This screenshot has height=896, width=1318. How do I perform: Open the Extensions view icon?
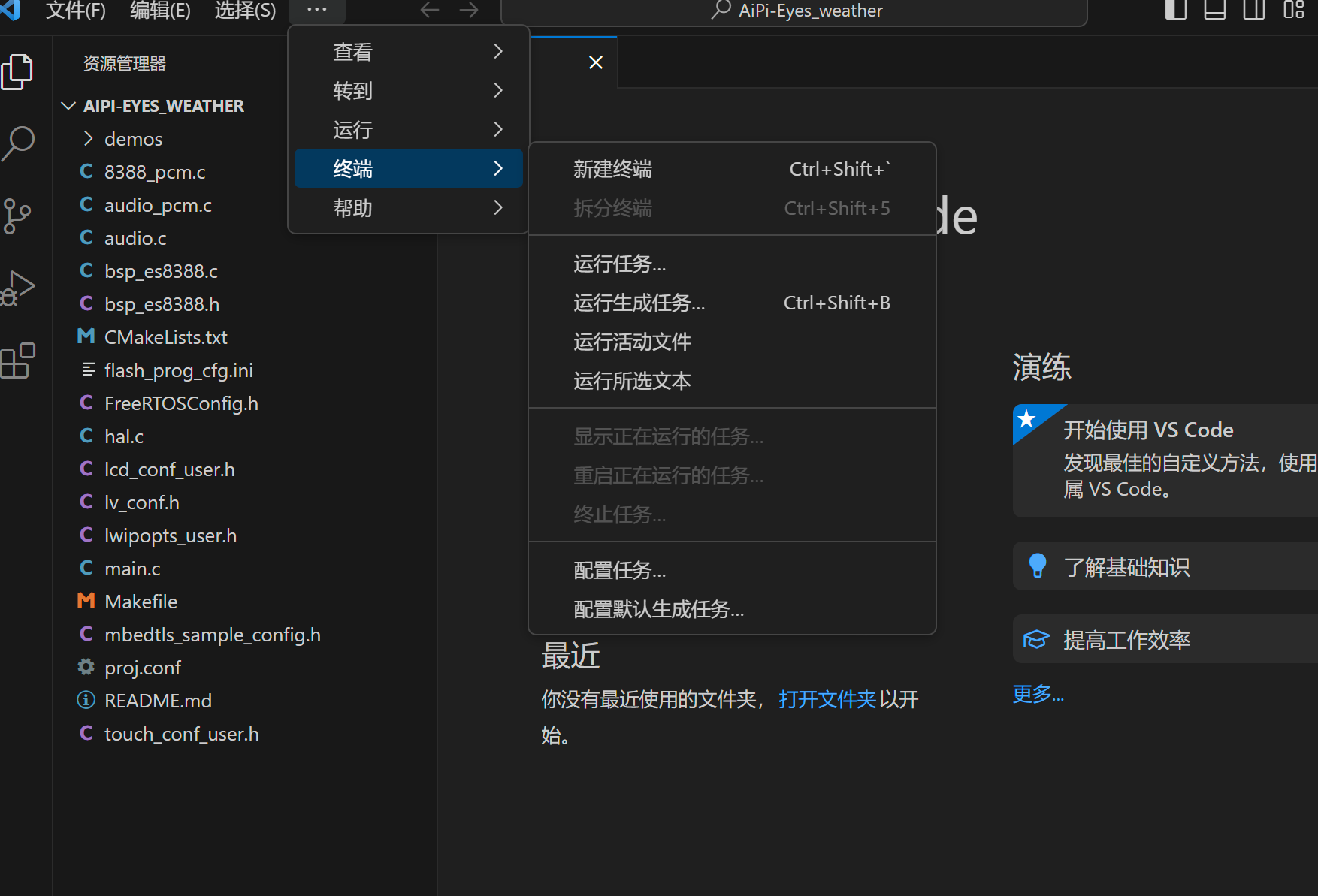18,361
